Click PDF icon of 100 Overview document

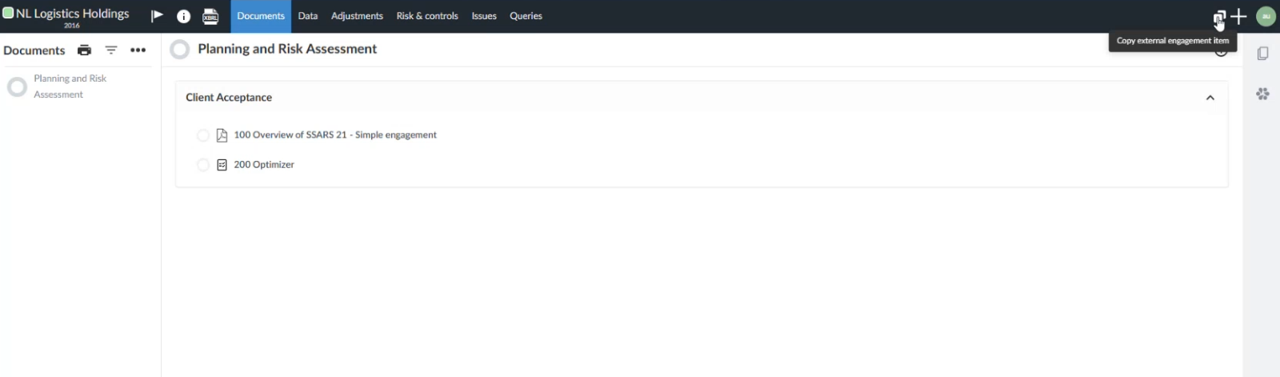point(222,135)
